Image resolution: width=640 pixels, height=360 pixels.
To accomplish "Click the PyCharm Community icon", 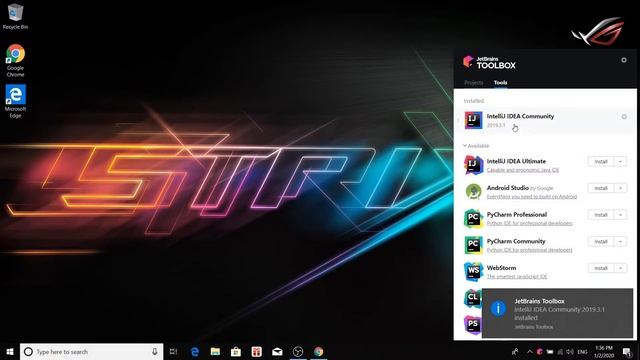I will tap(473, 244).
